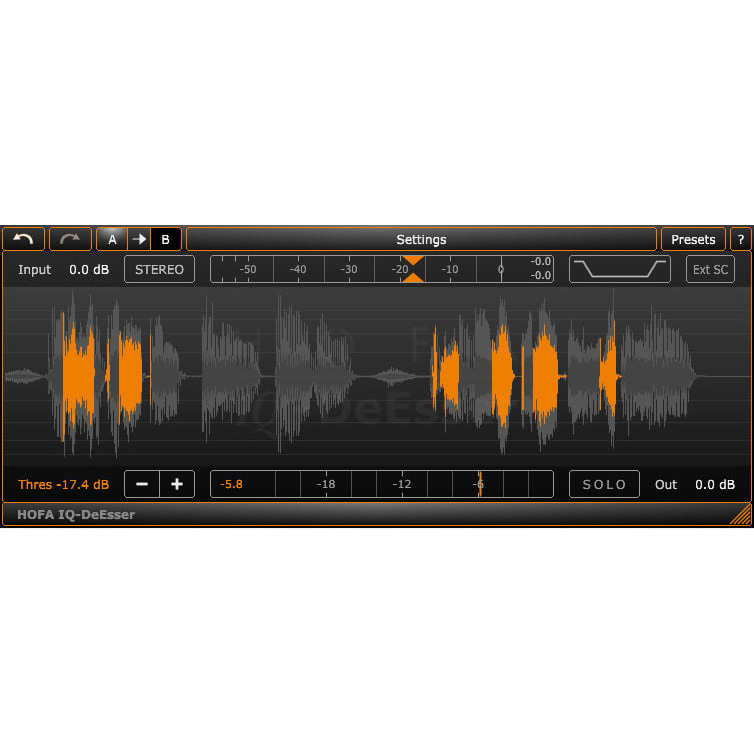
Task: Select preset slot A
Action: point(112,239)
